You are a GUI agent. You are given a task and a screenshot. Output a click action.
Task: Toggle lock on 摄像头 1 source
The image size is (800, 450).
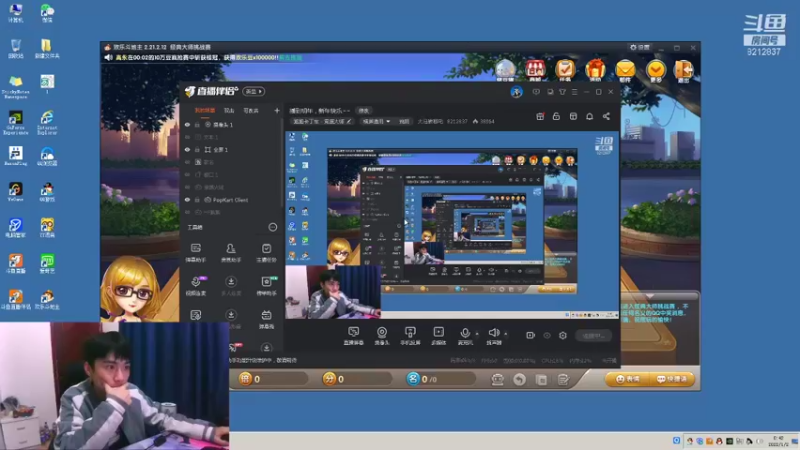point(197,124)
